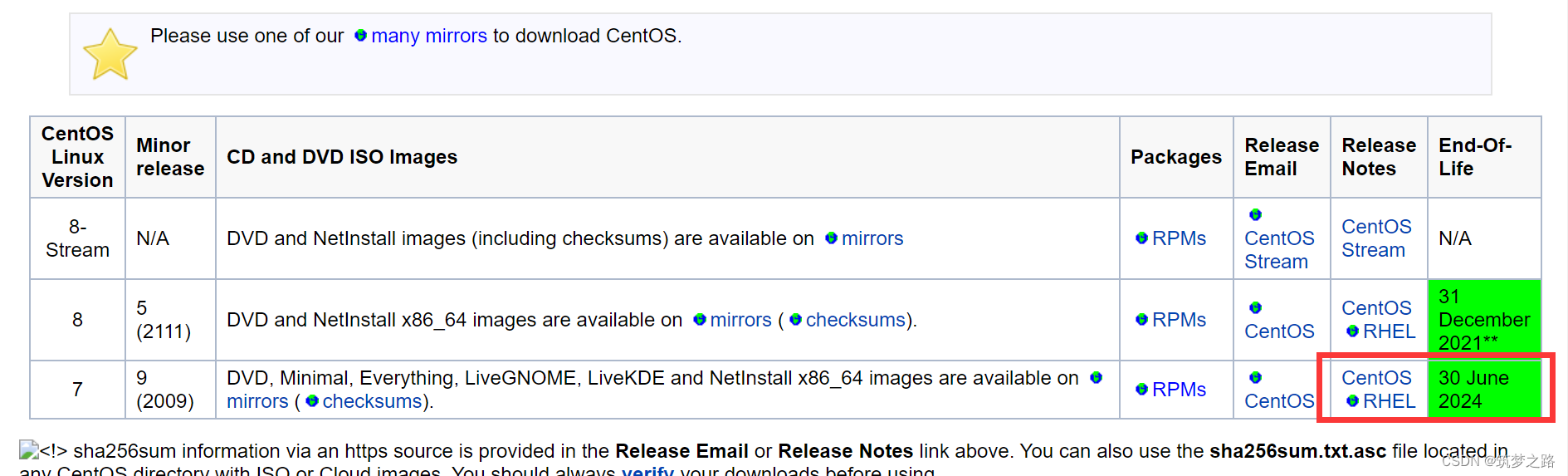The height and width of the screenshot is (476, 1568).
Task: Click globe icon before CentOS 8 checksums
Action: tap(795, 320)
